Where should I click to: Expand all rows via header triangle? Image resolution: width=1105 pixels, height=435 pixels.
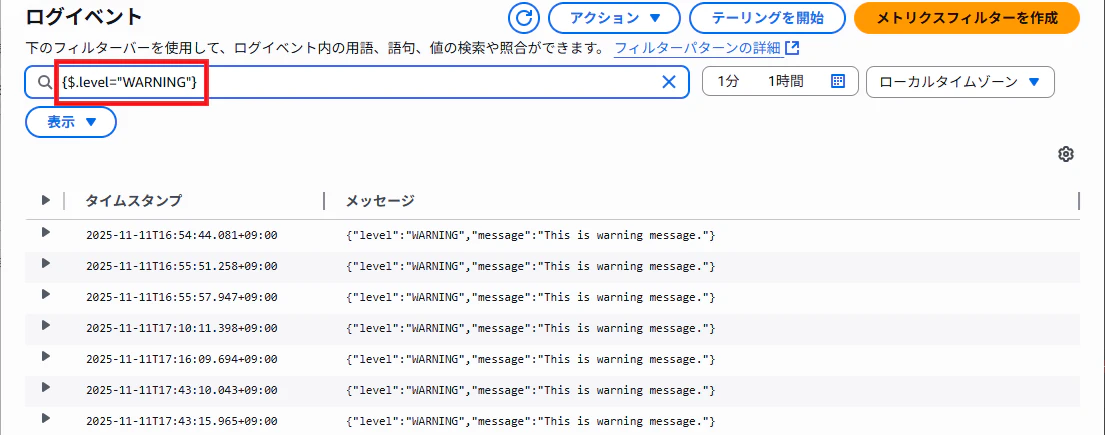point(46,200)
